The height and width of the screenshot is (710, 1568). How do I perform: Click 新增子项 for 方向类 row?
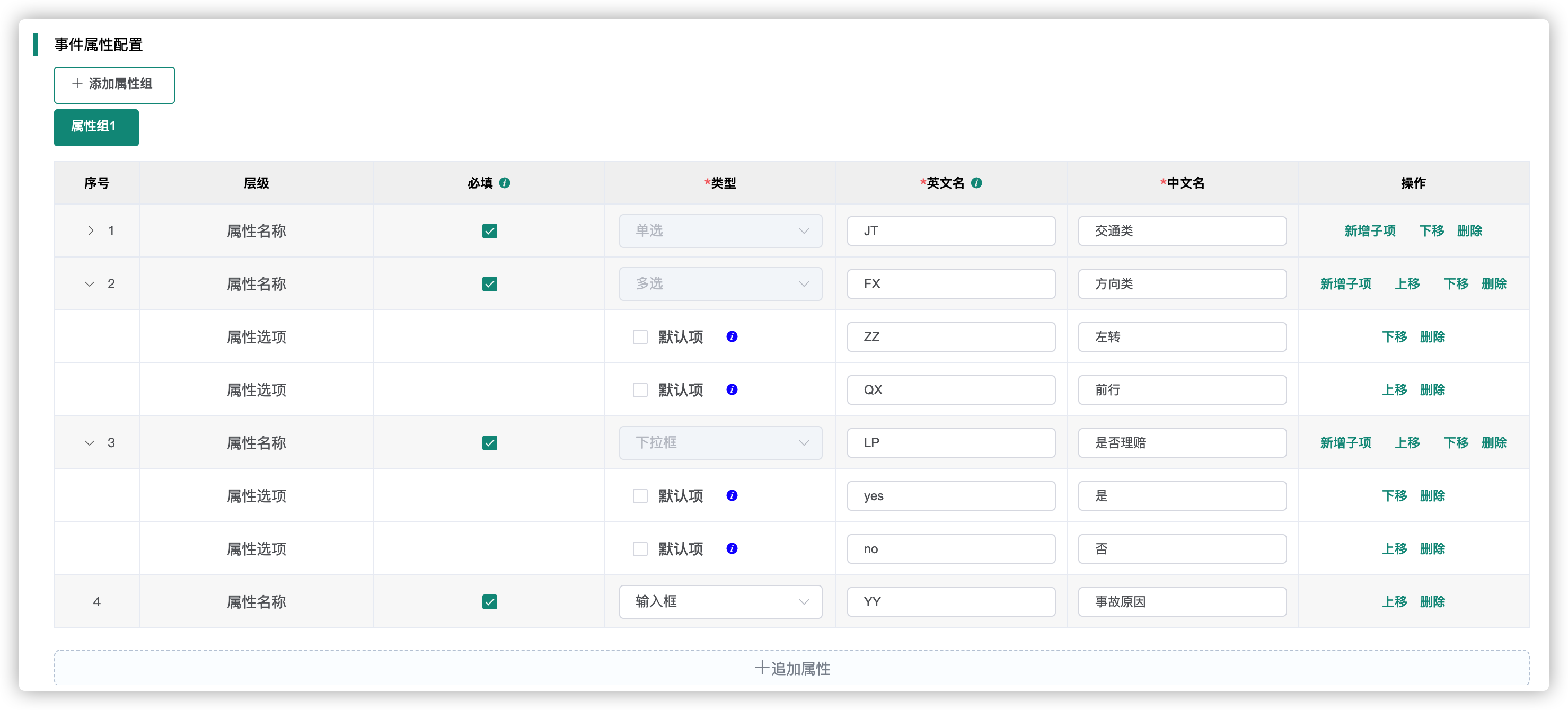(x=1345, y=283)
